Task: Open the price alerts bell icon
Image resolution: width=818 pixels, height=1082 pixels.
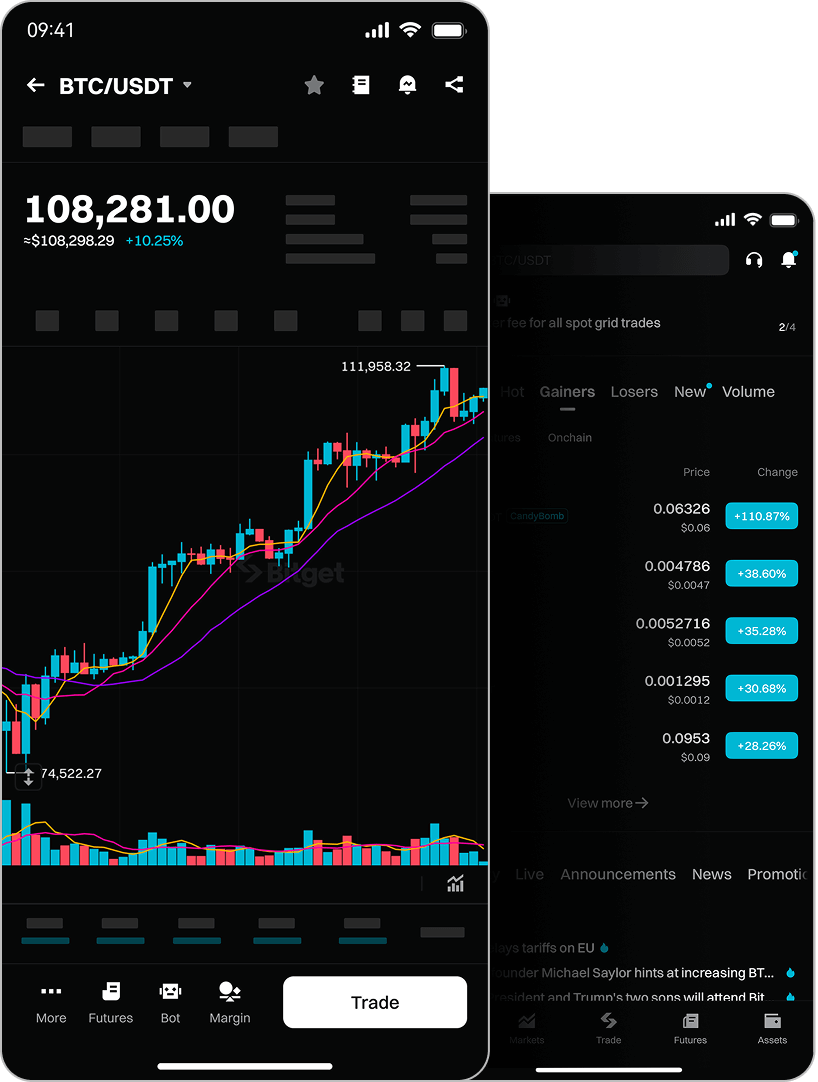Action: (x=407, y=85)
